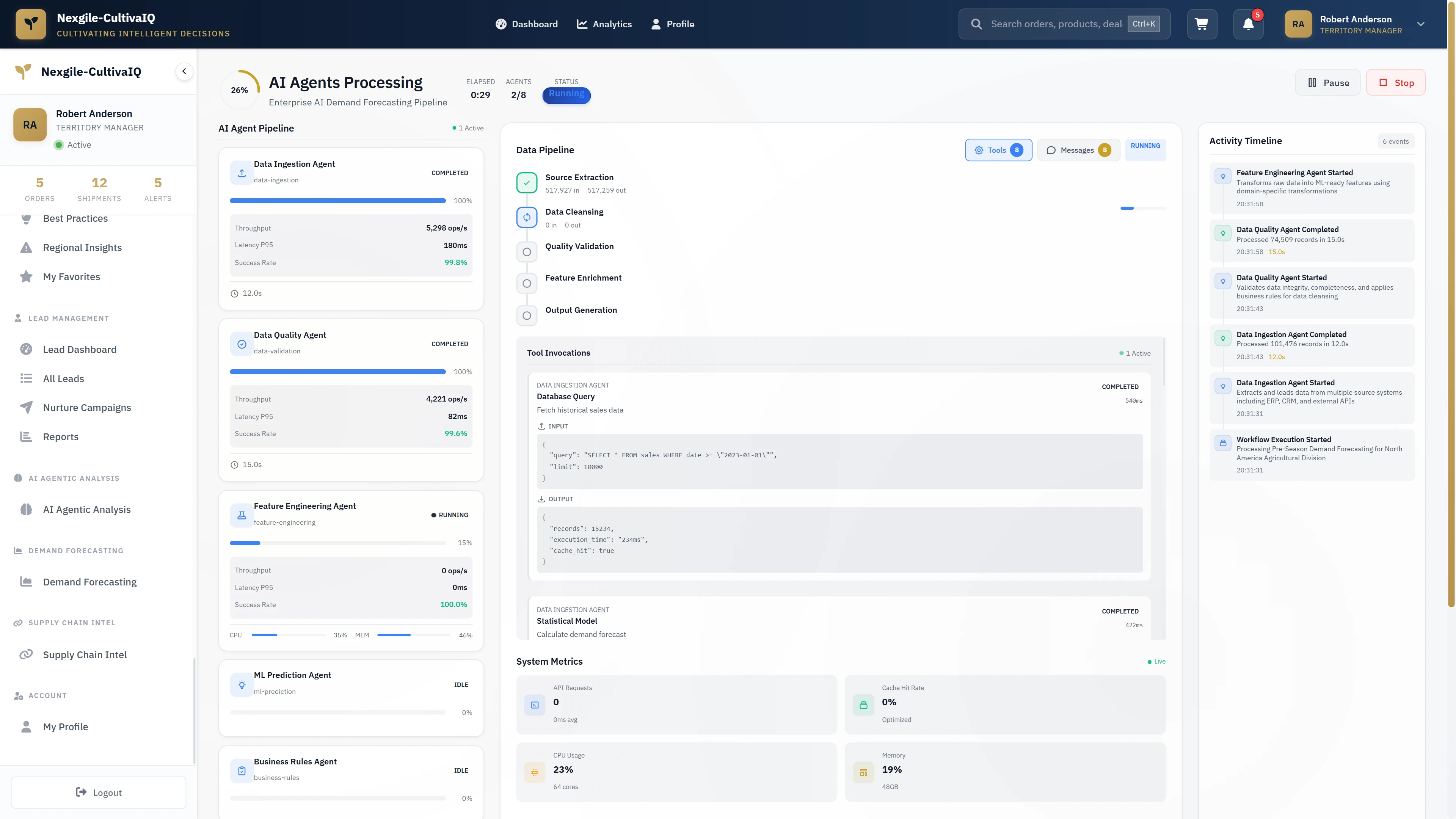This screenshot has width=1456, height=819.
Task: Select the Nurture Campaigns sidebar icon
Action: tap(26, 407)
